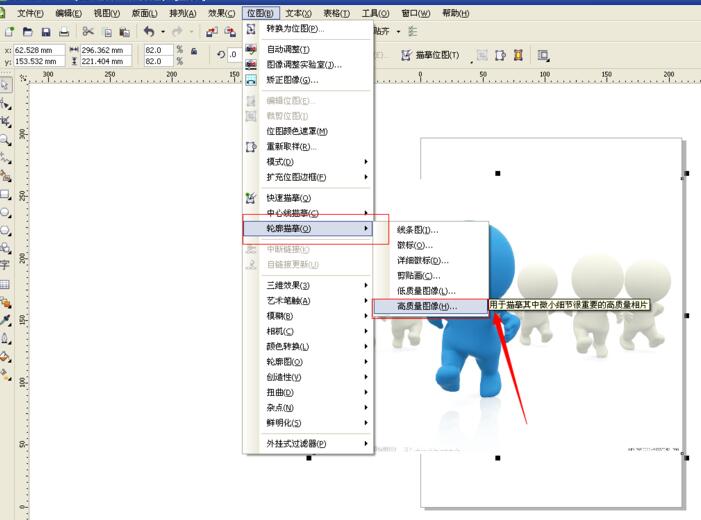Viewport: 701px width, 520px height.
Task: Click the Cut scissors icon
Action: pos(88,32)
